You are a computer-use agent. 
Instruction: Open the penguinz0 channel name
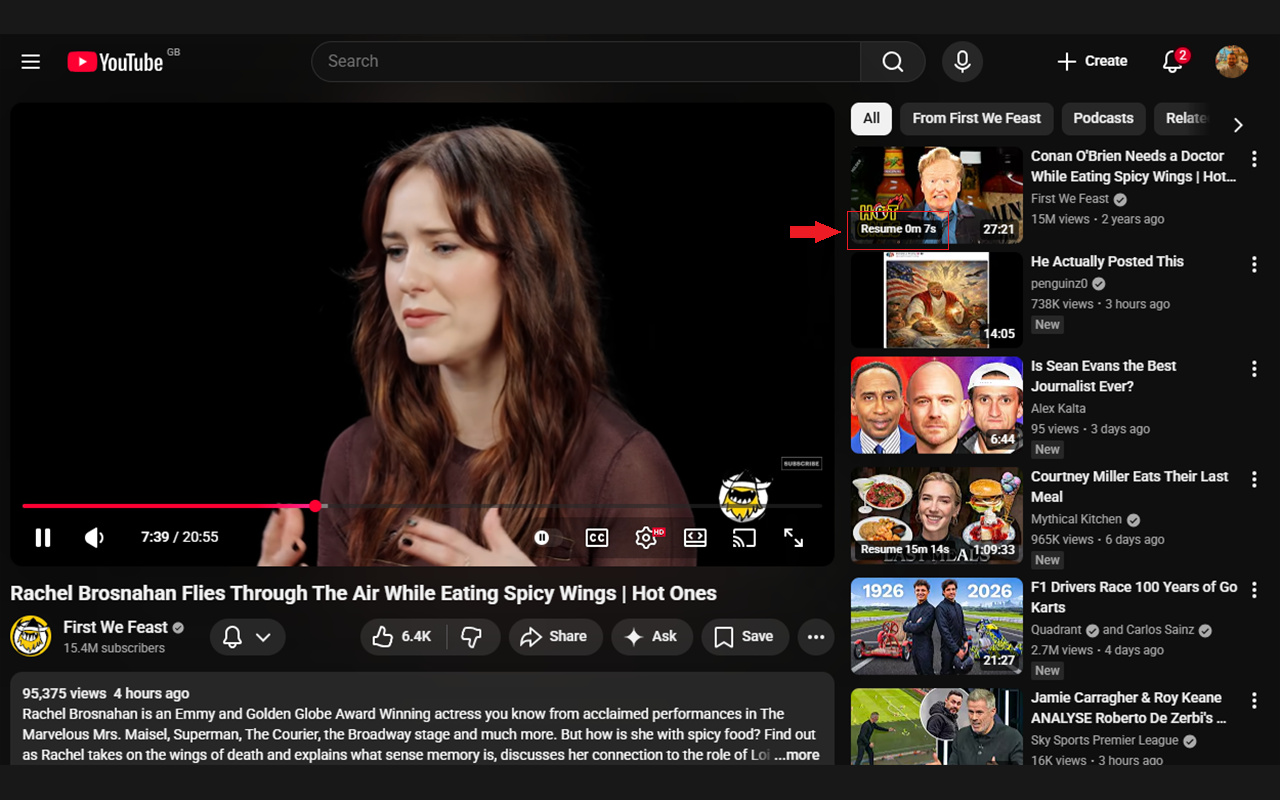pos(1059,284)
